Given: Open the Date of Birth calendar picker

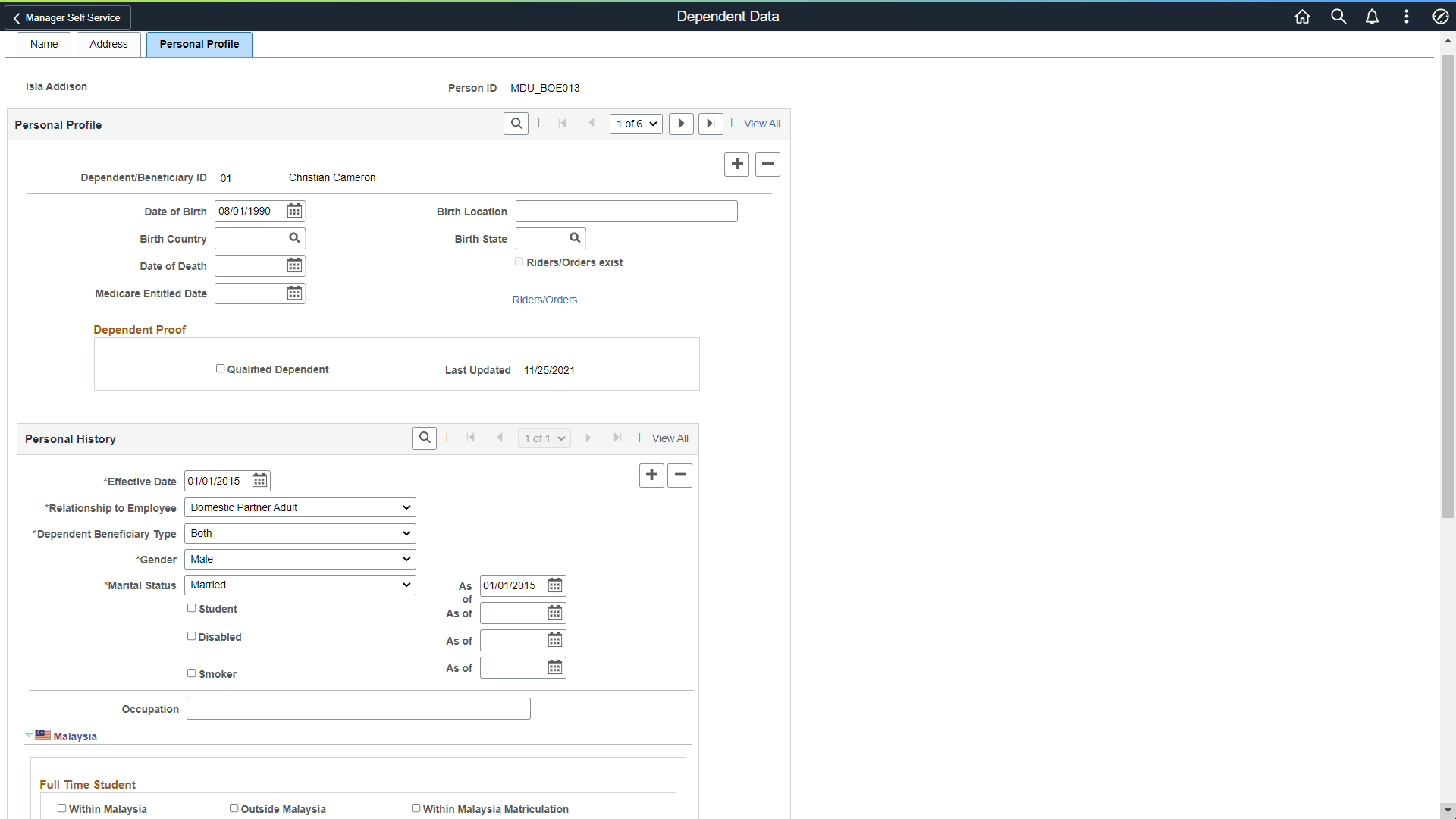Looking at the screenshot, I should (x=294, y=211).
